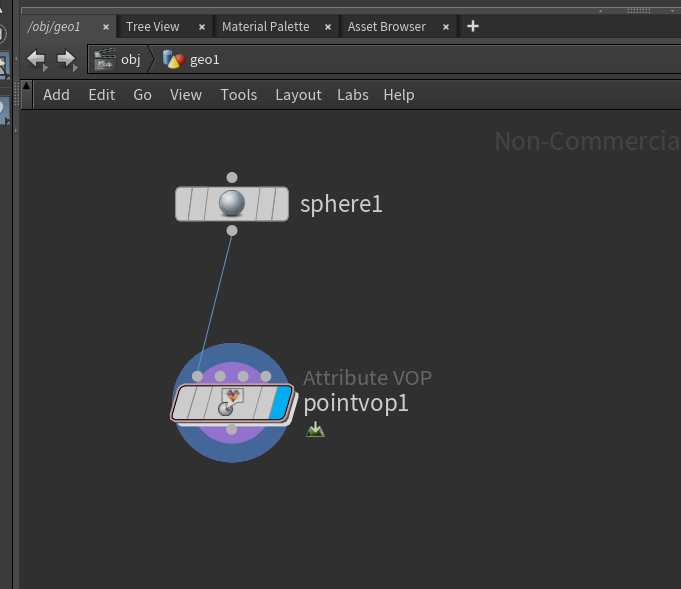Open the Add menu
Image resolution: width=681 pixels, height=589 pixels.
tap(56, 95)
